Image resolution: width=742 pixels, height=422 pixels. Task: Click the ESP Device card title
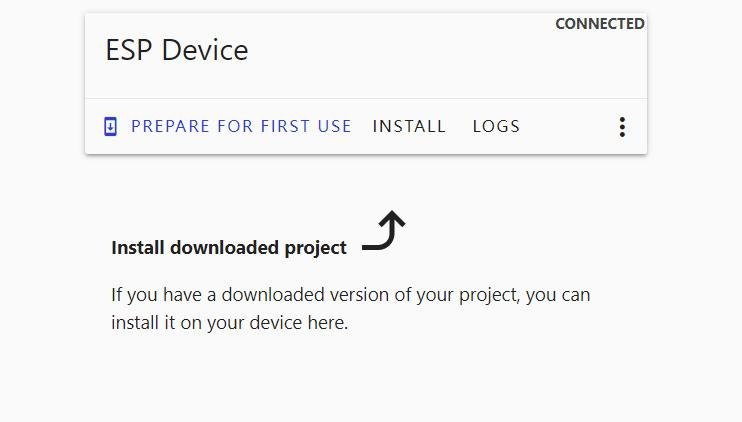click(x=177, y=50)
